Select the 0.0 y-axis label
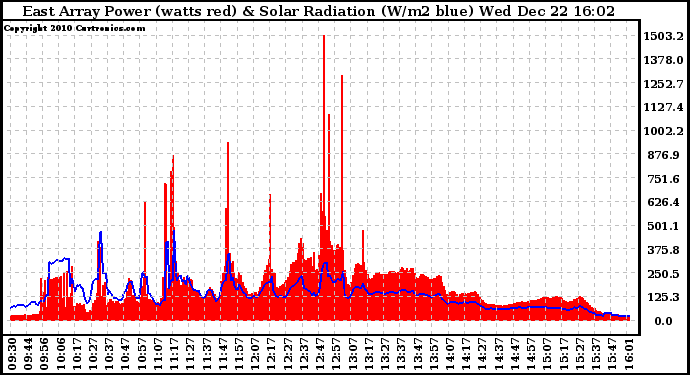The height and width of the screenshot is (375, 690). click(x=663, y=321)
